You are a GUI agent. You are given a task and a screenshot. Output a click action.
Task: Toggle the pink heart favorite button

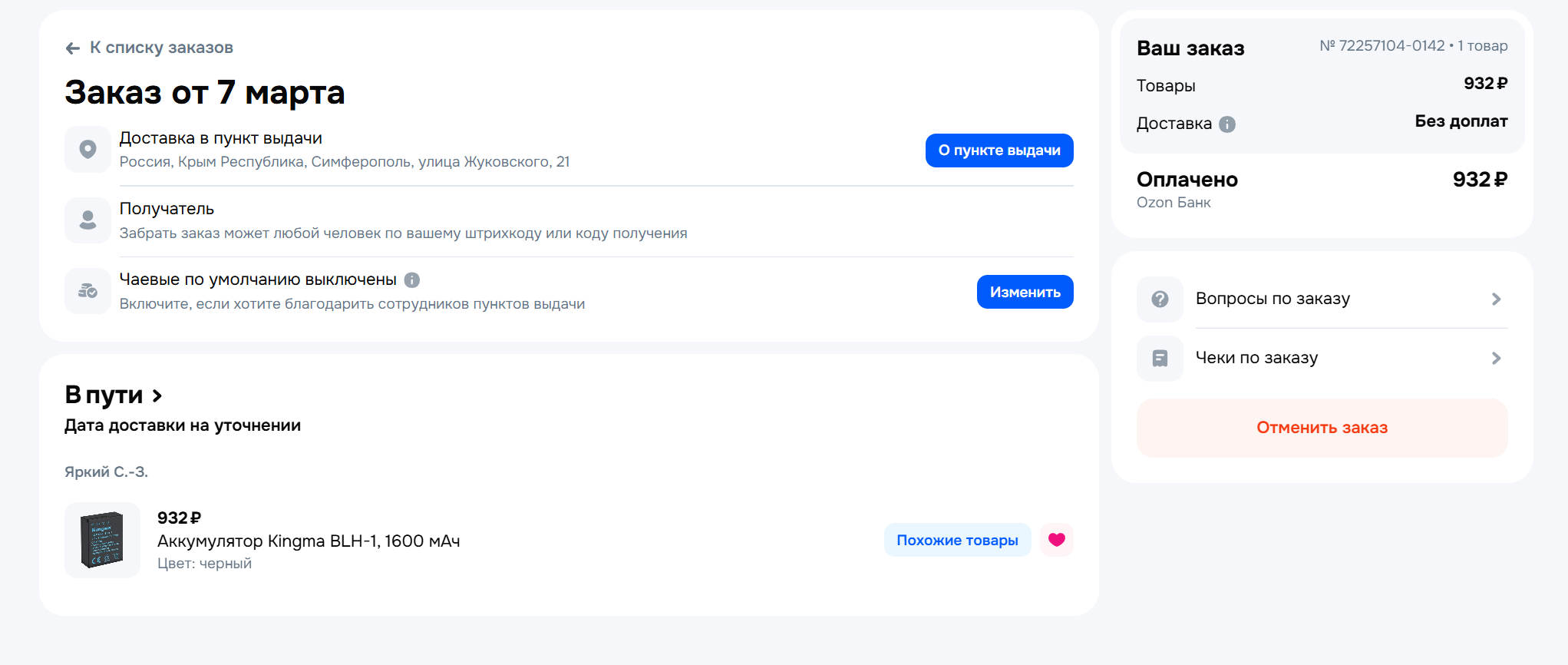click(1056, 540)
